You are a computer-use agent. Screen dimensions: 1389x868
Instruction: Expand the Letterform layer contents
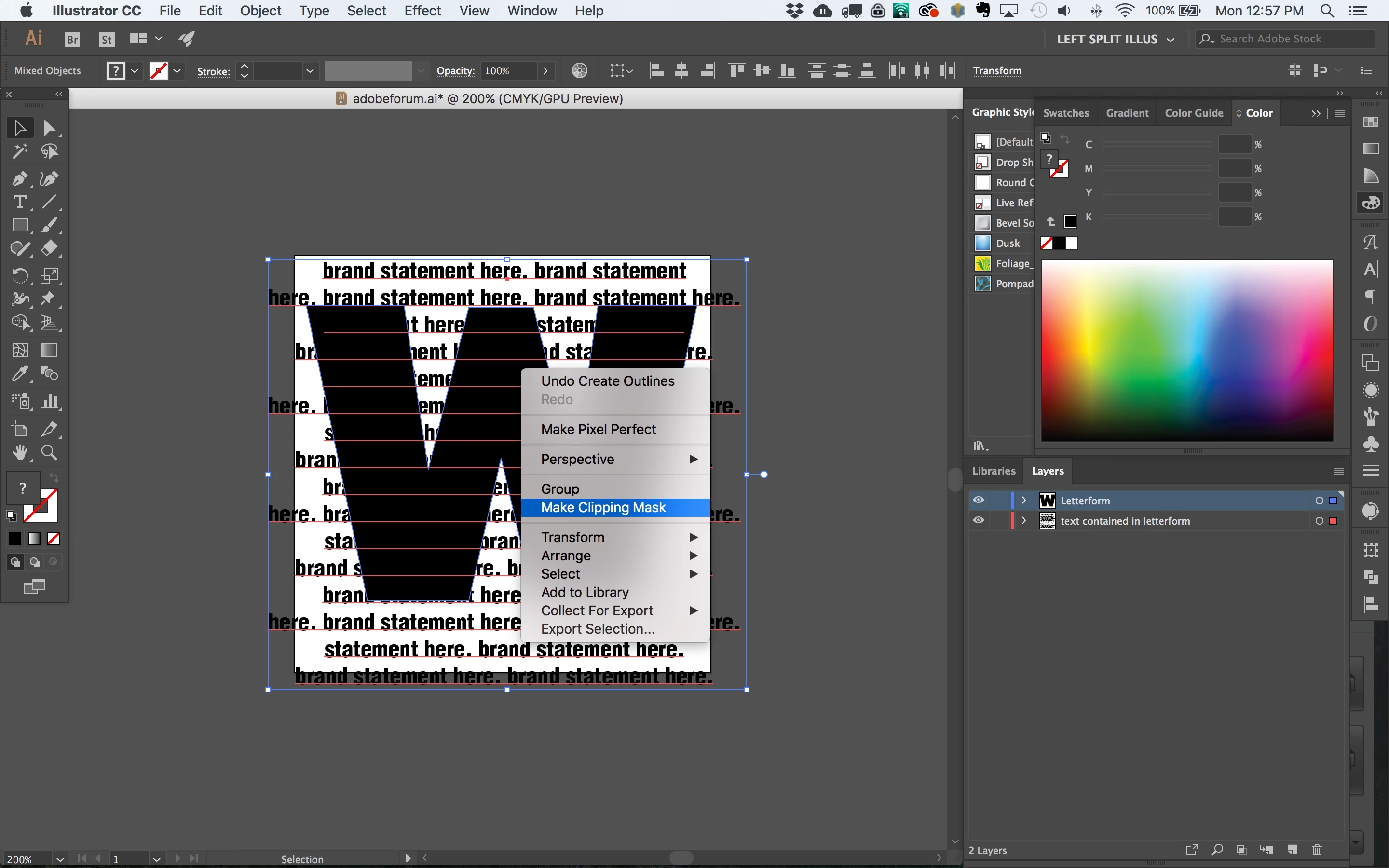coord(1023,500)
